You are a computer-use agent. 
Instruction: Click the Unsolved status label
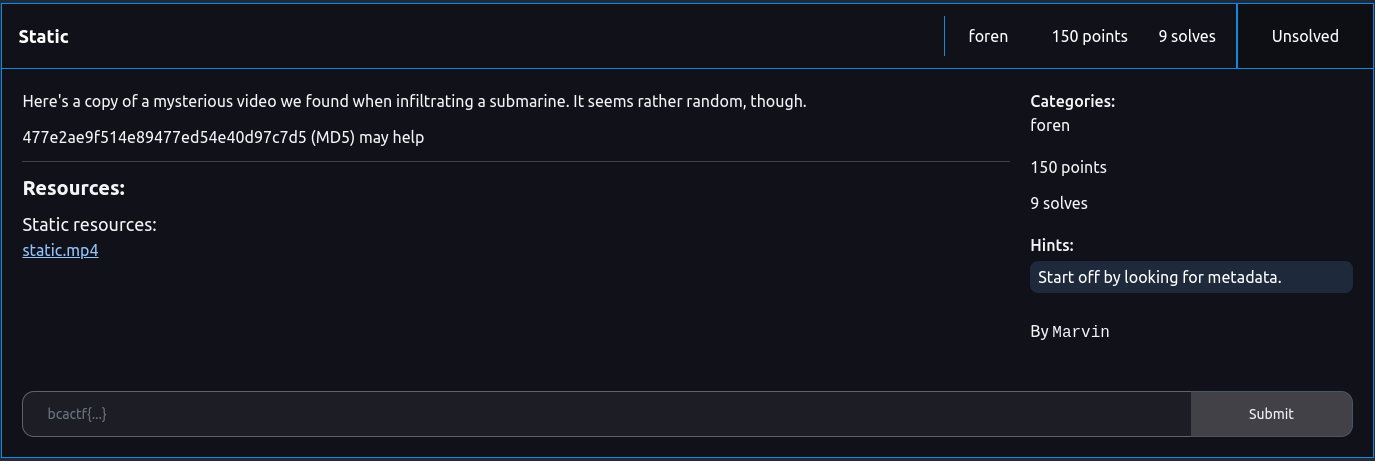point(1305,36)
